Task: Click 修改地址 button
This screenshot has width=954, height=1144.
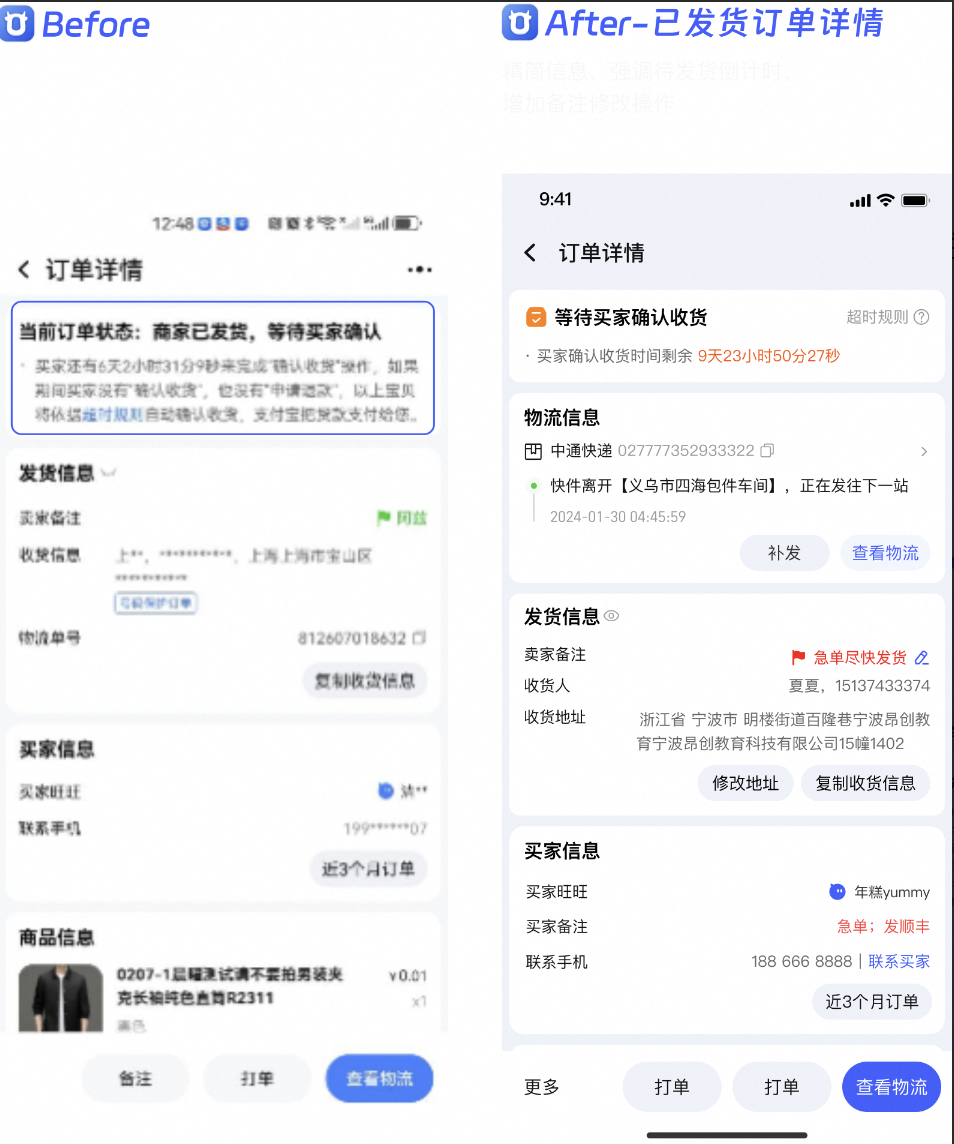Action: [x=745, y=784]
